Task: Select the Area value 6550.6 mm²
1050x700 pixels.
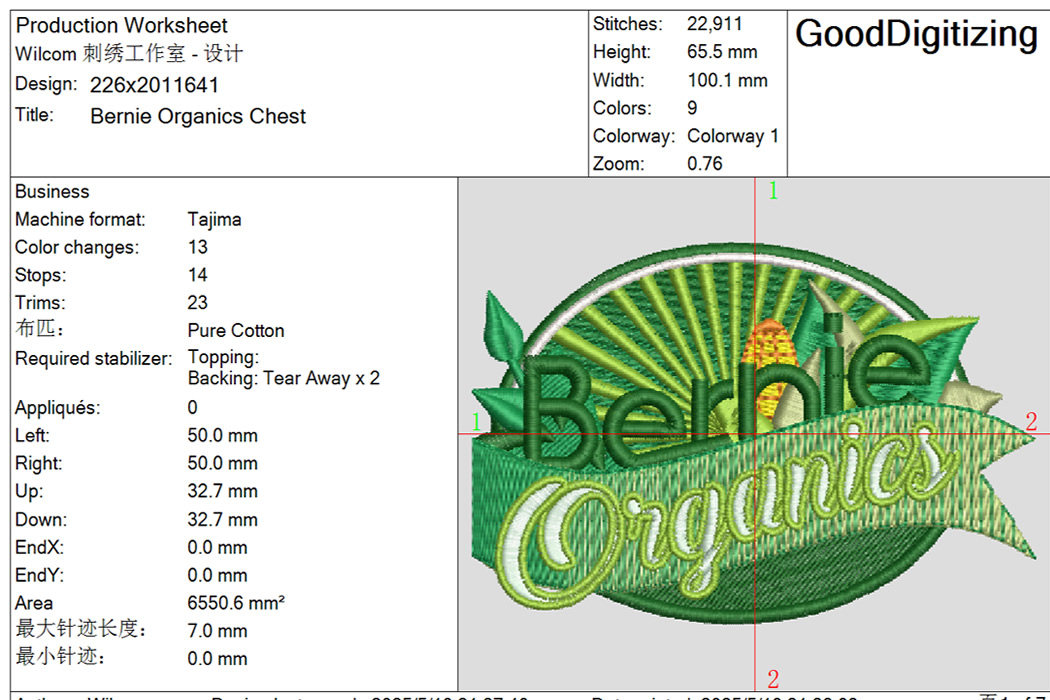Action: tap(236, 603)
